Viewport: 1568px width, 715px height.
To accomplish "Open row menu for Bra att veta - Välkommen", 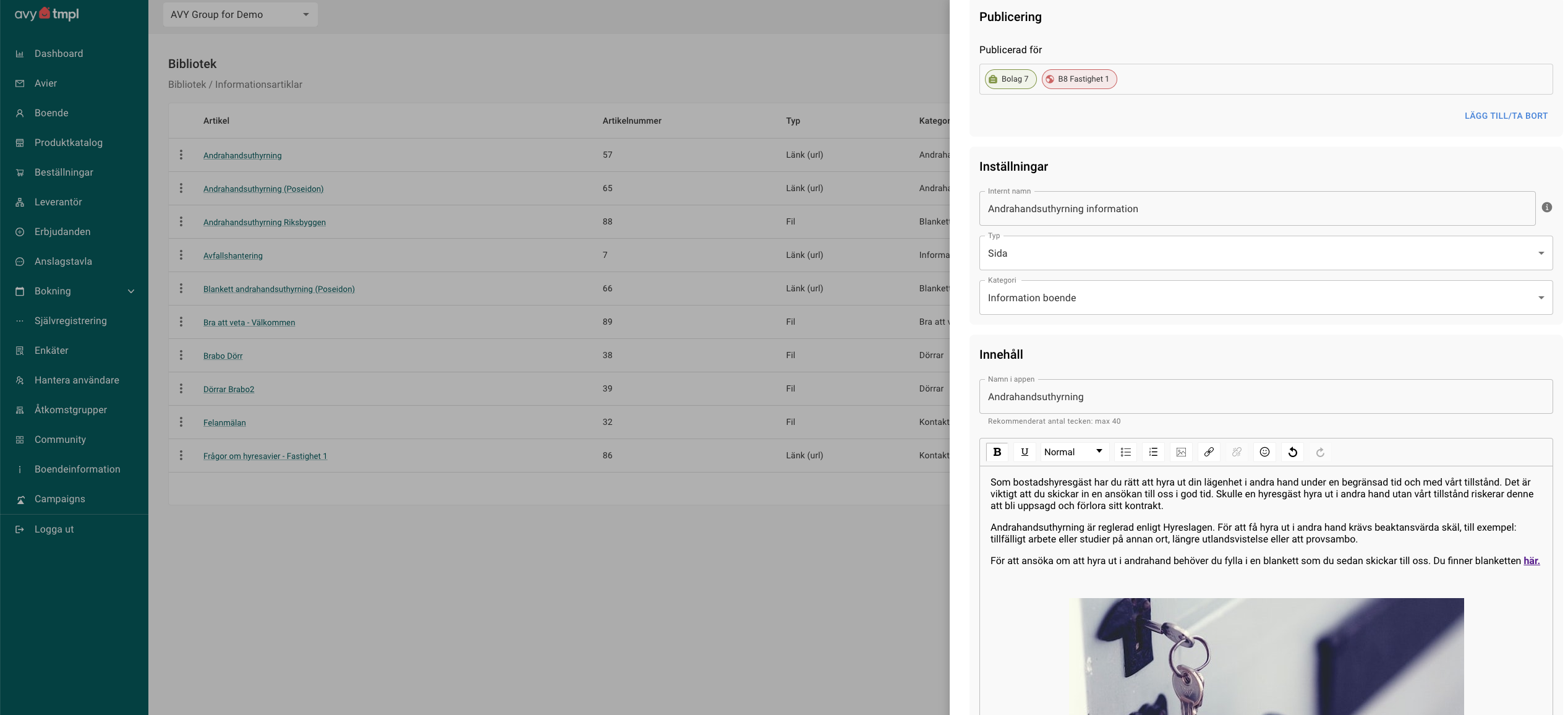I will [x=181, y=322].
